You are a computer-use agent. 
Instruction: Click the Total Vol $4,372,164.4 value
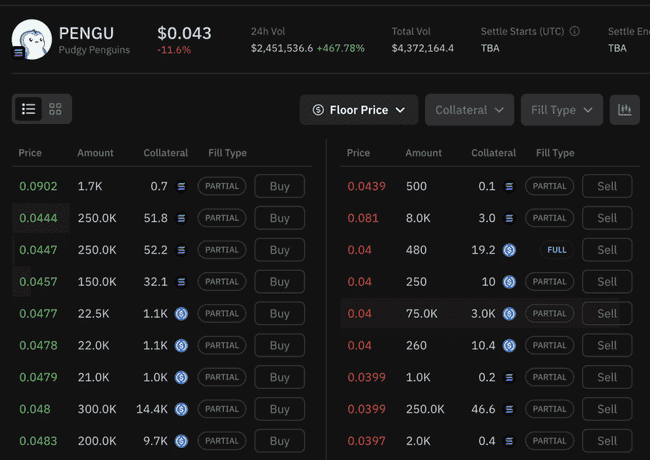[422, 48]
